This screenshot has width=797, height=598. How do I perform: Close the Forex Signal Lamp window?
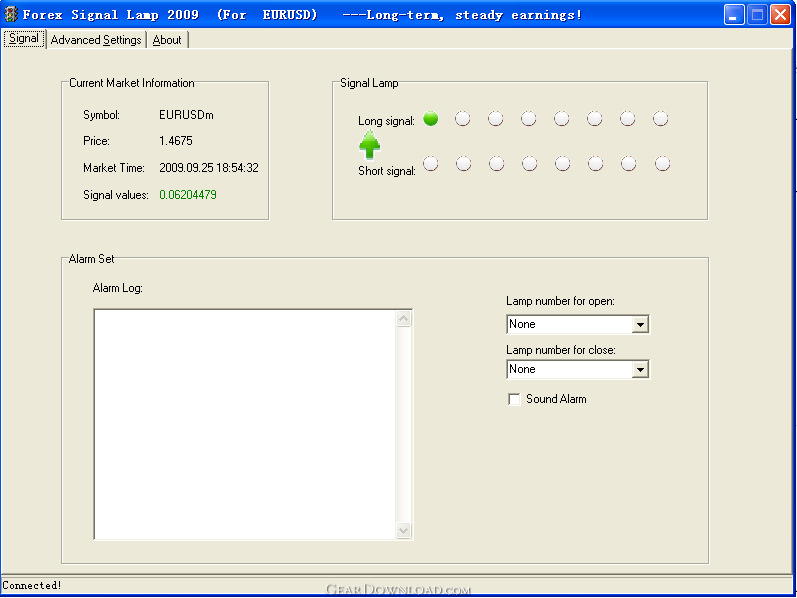[780, 15]
